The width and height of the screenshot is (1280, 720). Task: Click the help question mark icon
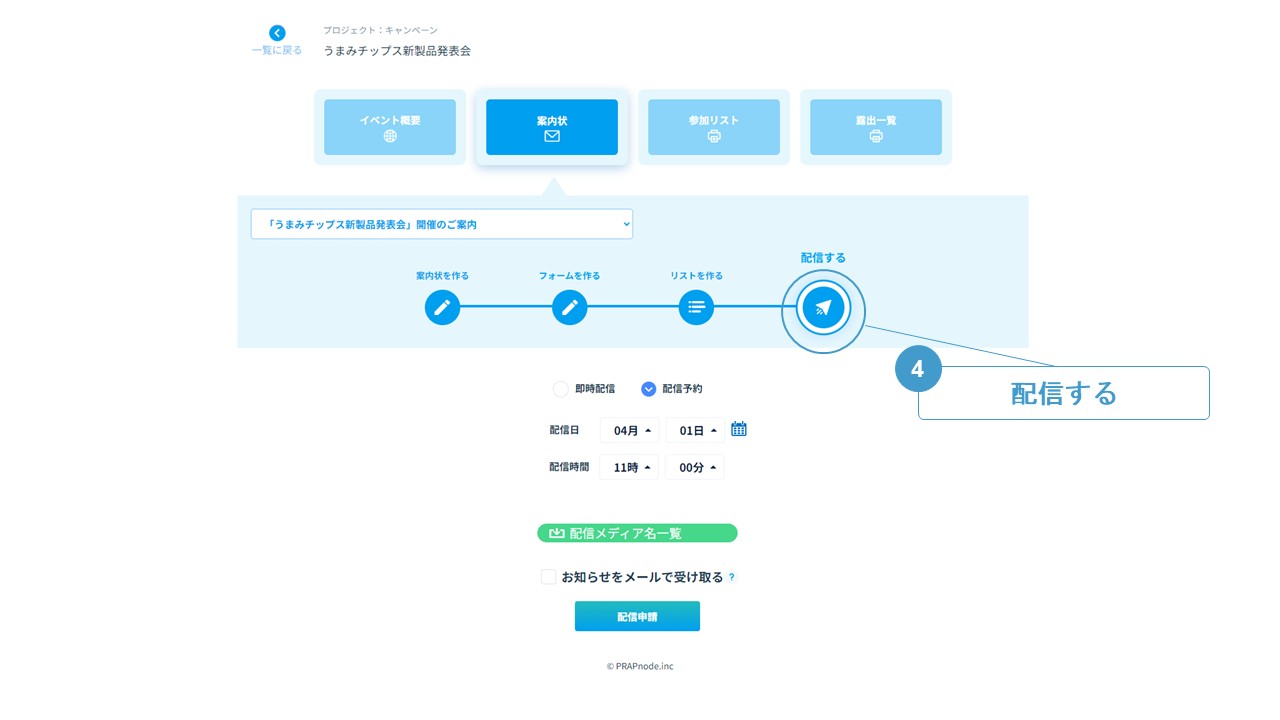tap(732, 577)
